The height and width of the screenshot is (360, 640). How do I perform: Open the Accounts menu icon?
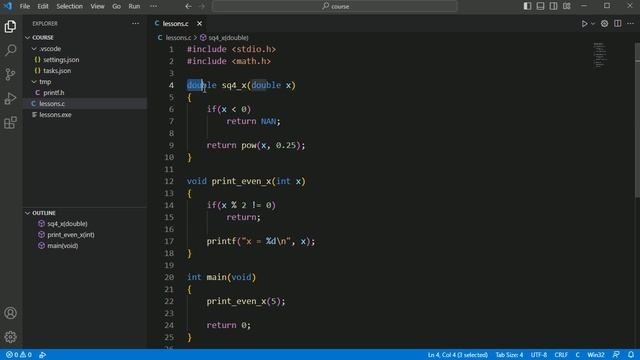point(10,313)
